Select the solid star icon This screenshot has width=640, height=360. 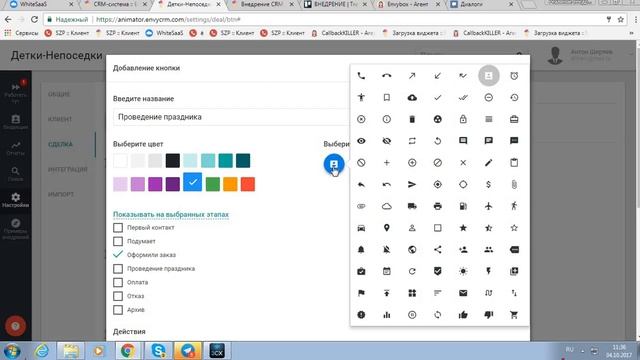463,228
